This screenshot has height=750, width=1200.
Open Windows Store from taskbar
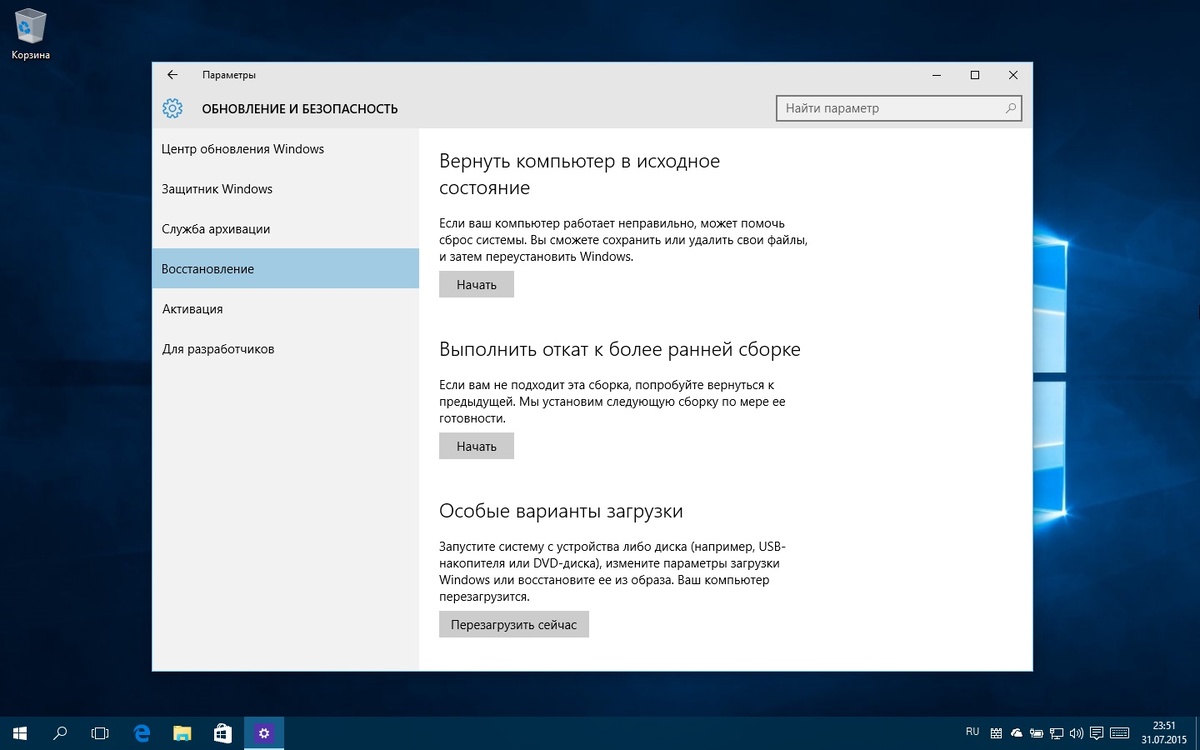223,733
